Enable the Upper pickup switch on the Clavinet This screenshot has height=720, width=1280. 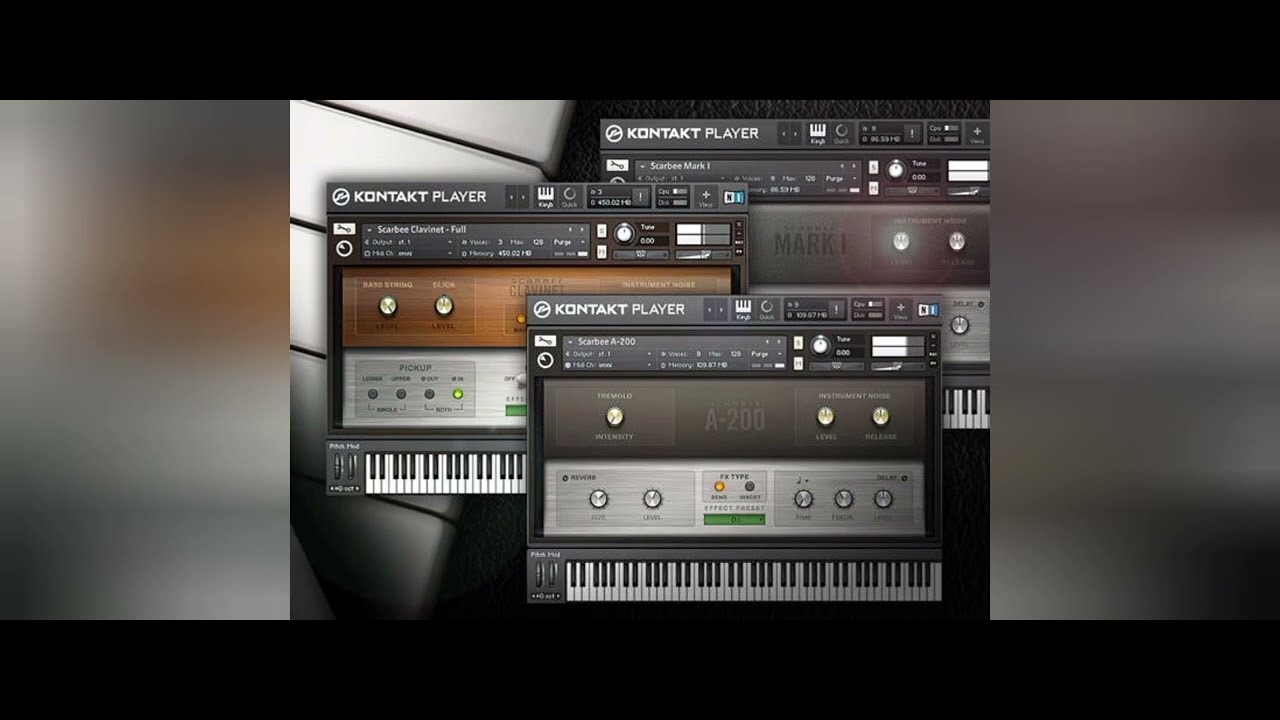(x=400, y=394)
